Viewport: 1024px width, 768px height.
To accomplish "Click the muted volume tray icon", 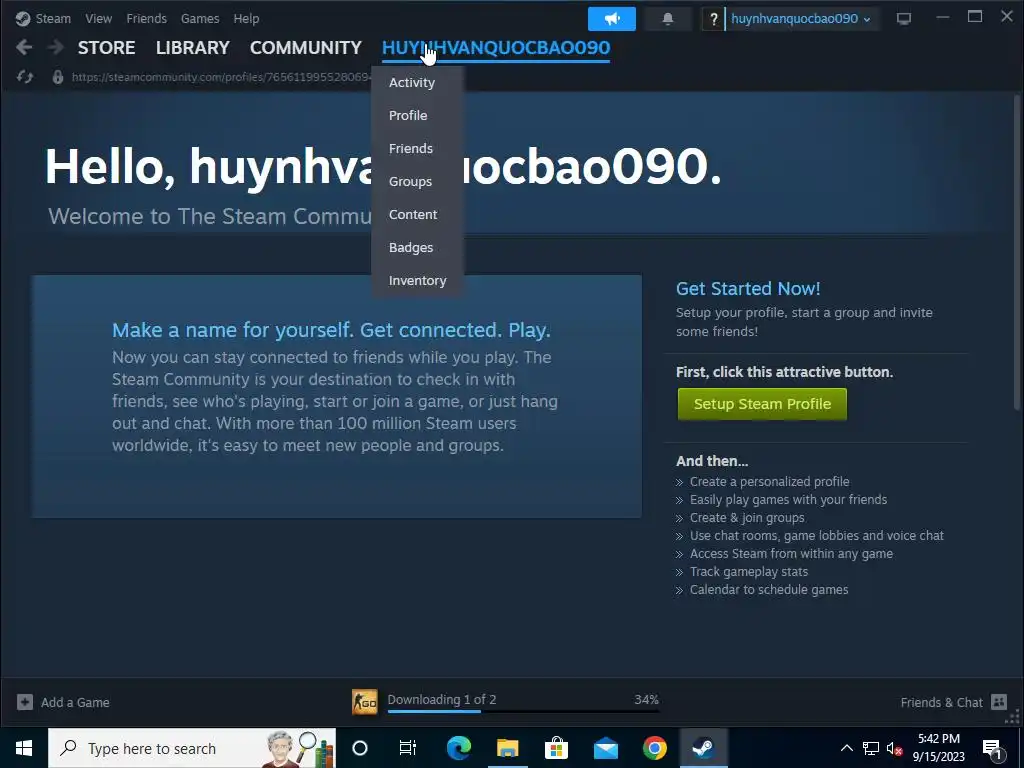I will [x=895, y=748].
